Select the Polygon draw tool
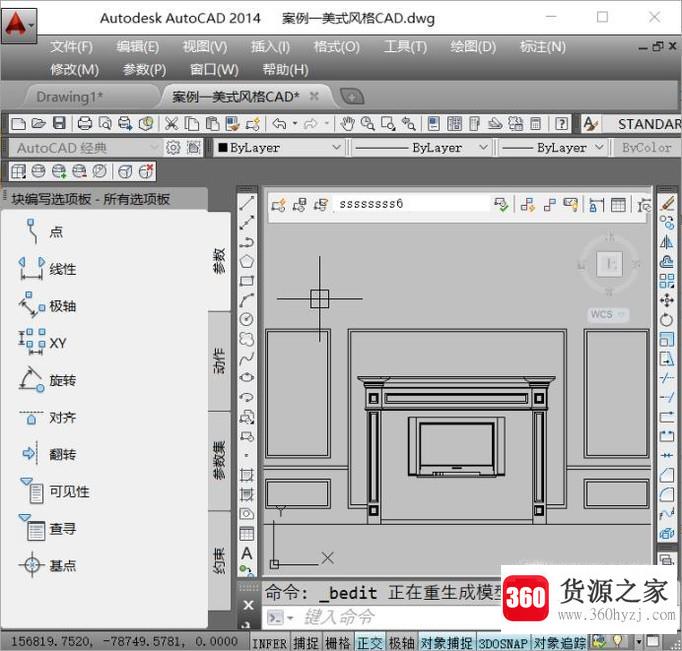This screenshot has width=682, height=651. [x=247, y=261]
